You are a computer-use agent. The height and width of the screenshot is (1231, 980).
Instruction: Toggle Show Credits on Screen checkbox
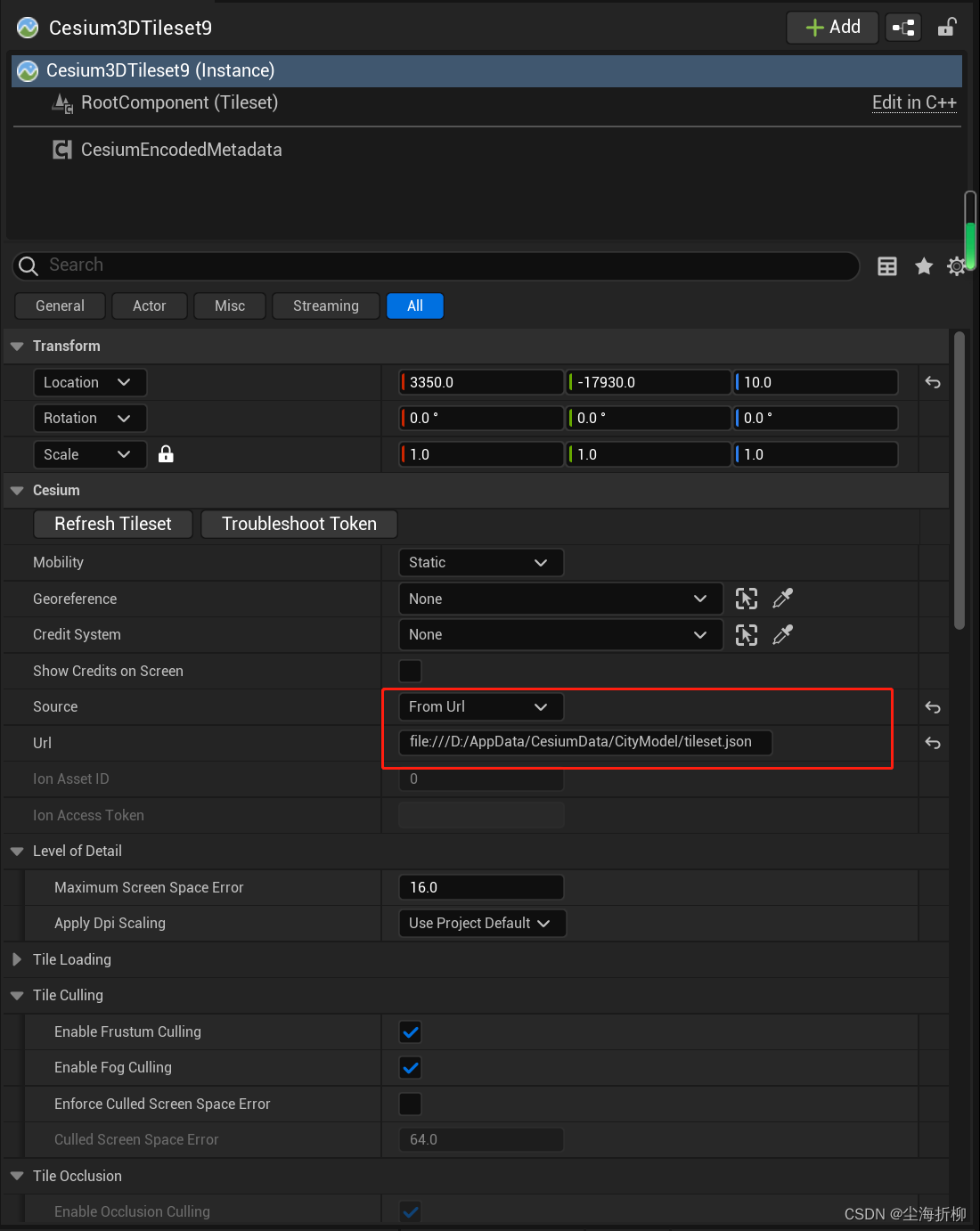point(411,671)
